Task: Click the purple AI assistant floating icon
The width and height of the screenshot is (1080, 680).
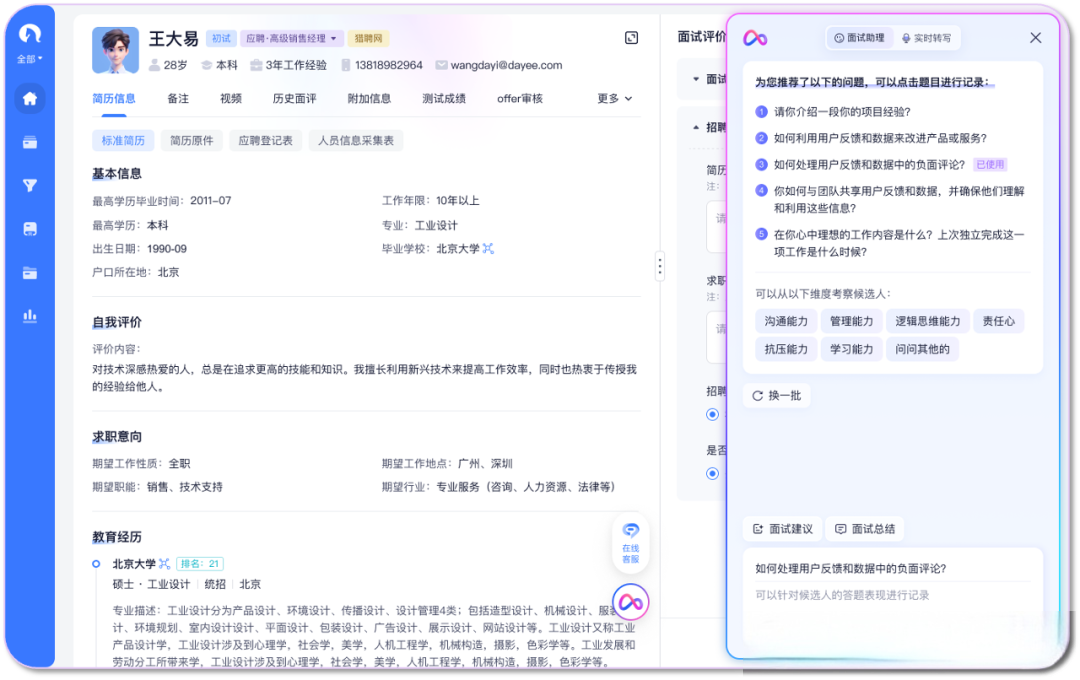Action: tap(629, 601)
